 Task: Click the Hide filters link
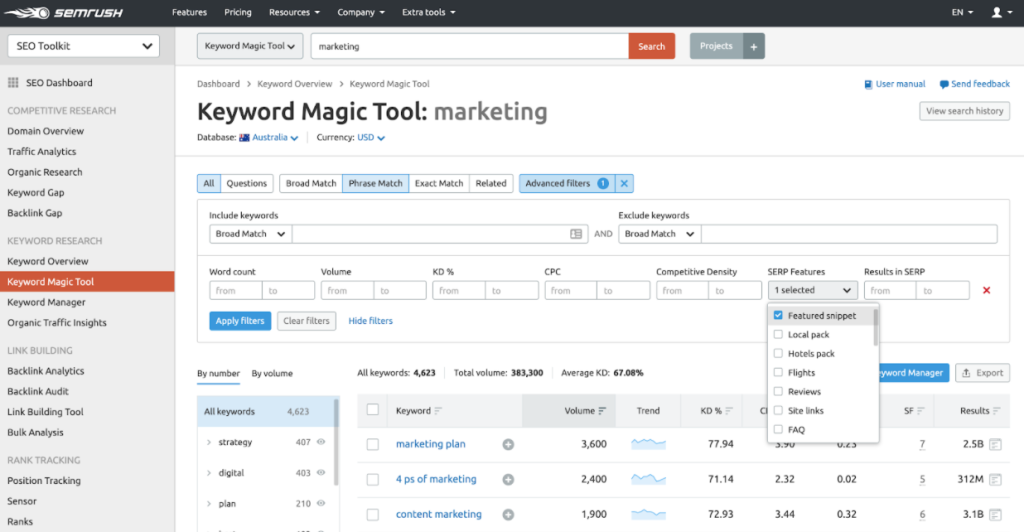tap(370, 321)
